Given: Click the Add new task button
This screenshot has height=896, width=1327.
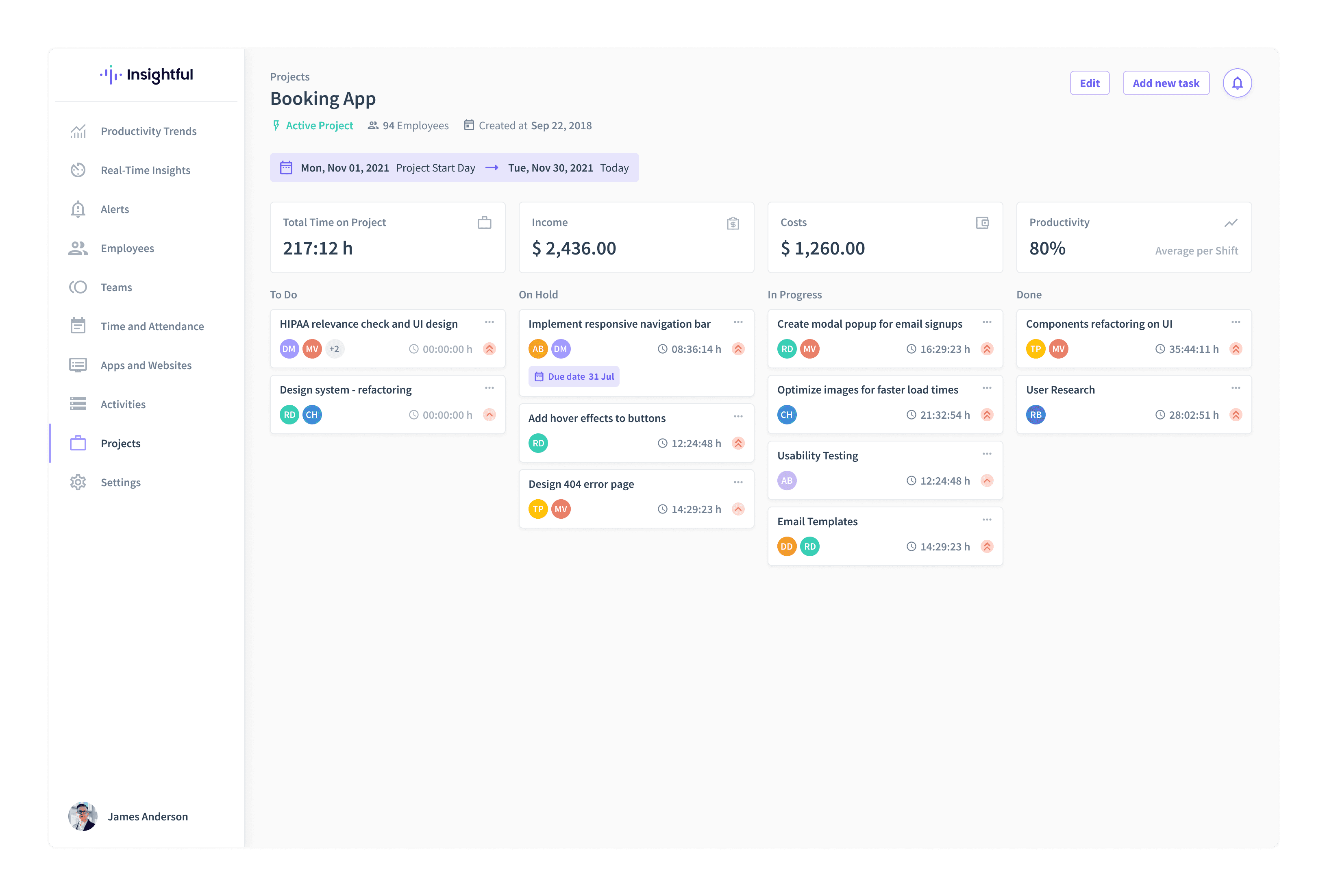Looking at the screenshot, I should click(1166, 83).
